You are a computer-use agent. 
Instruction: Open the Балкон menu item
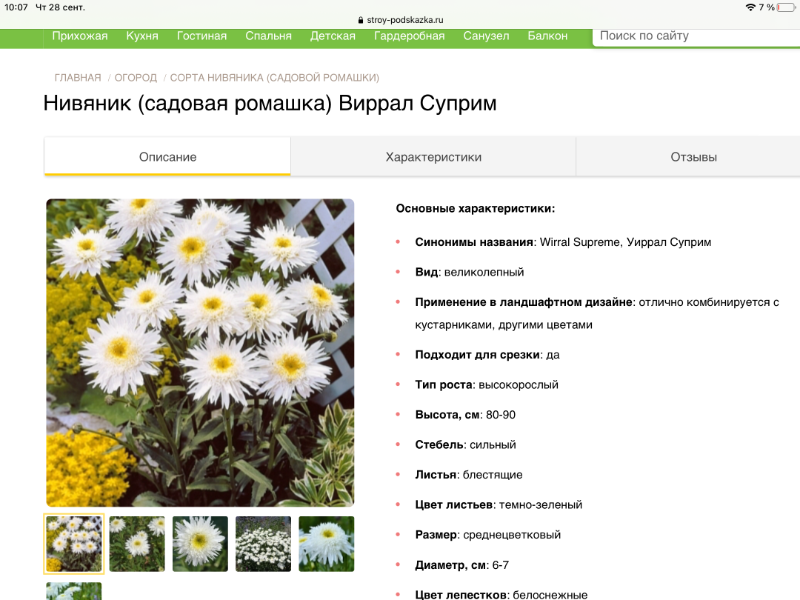pyautogui.click(x=547, y=36)
